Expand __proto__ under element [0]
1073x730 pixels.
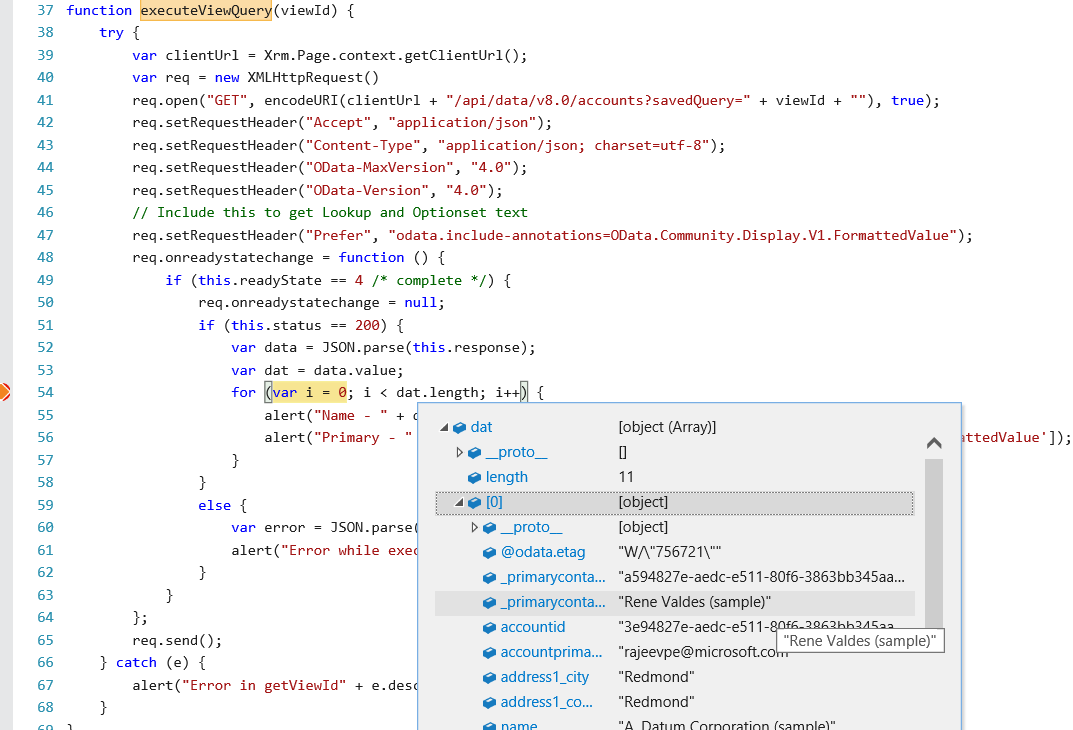(x=474, y=527)
